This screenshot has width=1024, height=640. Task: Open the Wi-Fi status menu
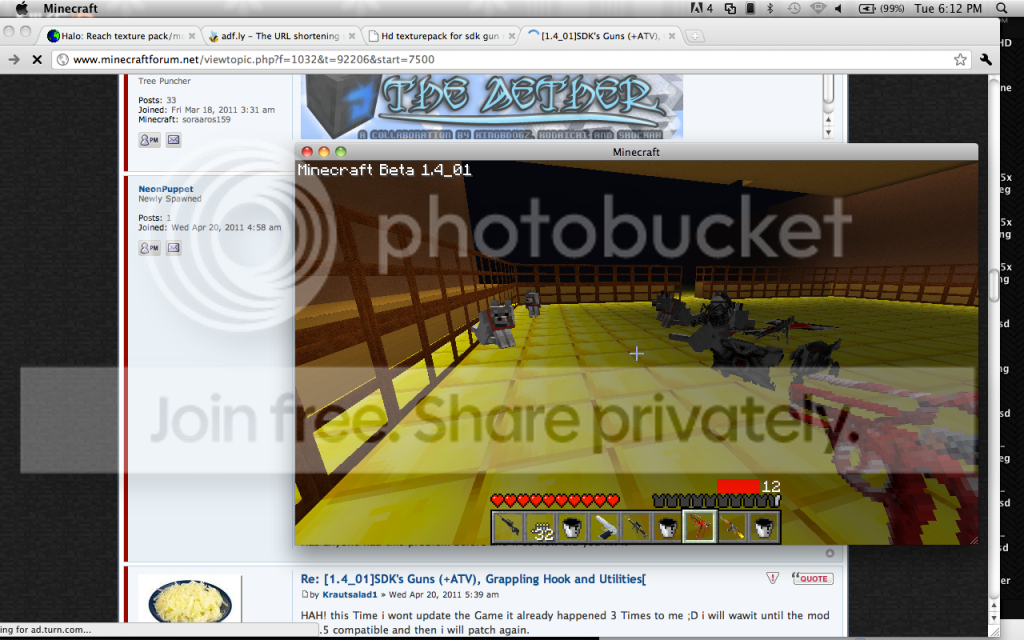(x=819, y=8)
